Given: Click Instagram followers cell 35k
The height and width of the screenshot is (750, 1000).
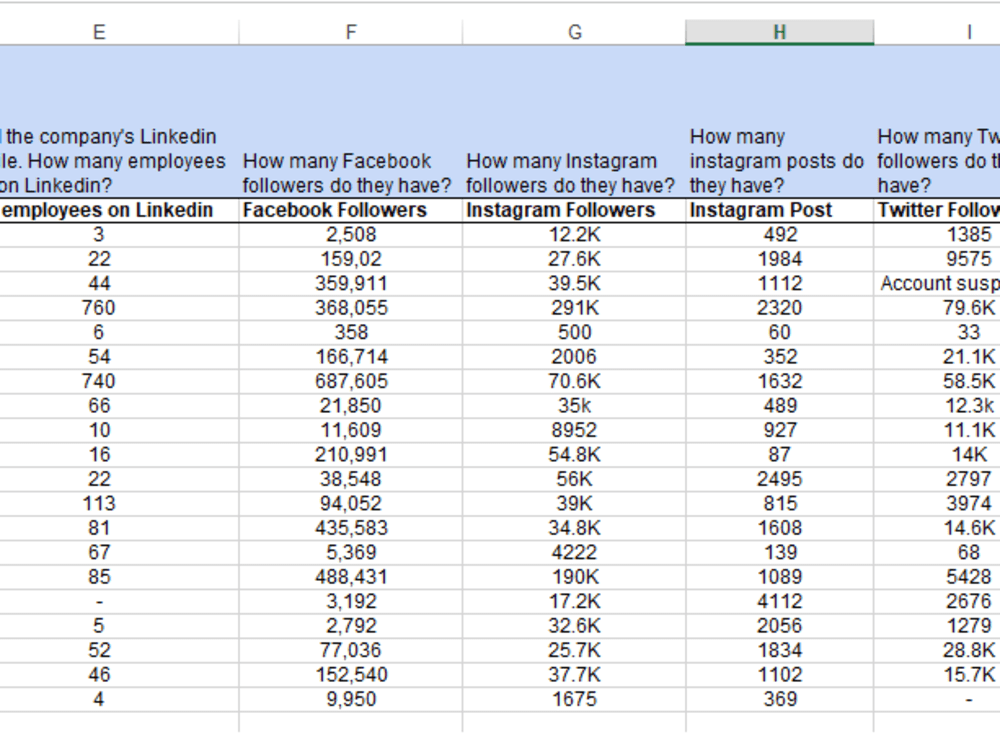Looking at the screenshot, I should point(574,406).
